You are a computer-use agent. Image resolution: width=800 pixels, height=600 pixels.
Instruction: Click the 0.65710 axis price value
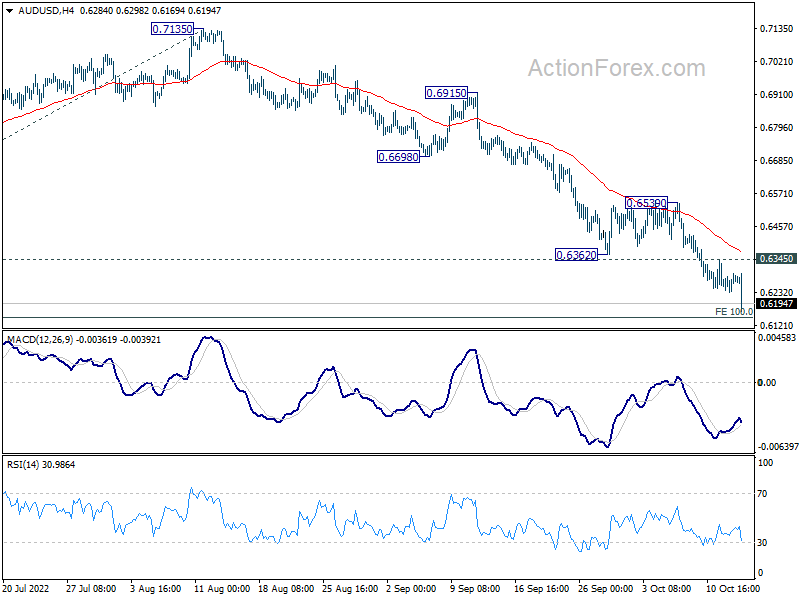tap(777, 193)
